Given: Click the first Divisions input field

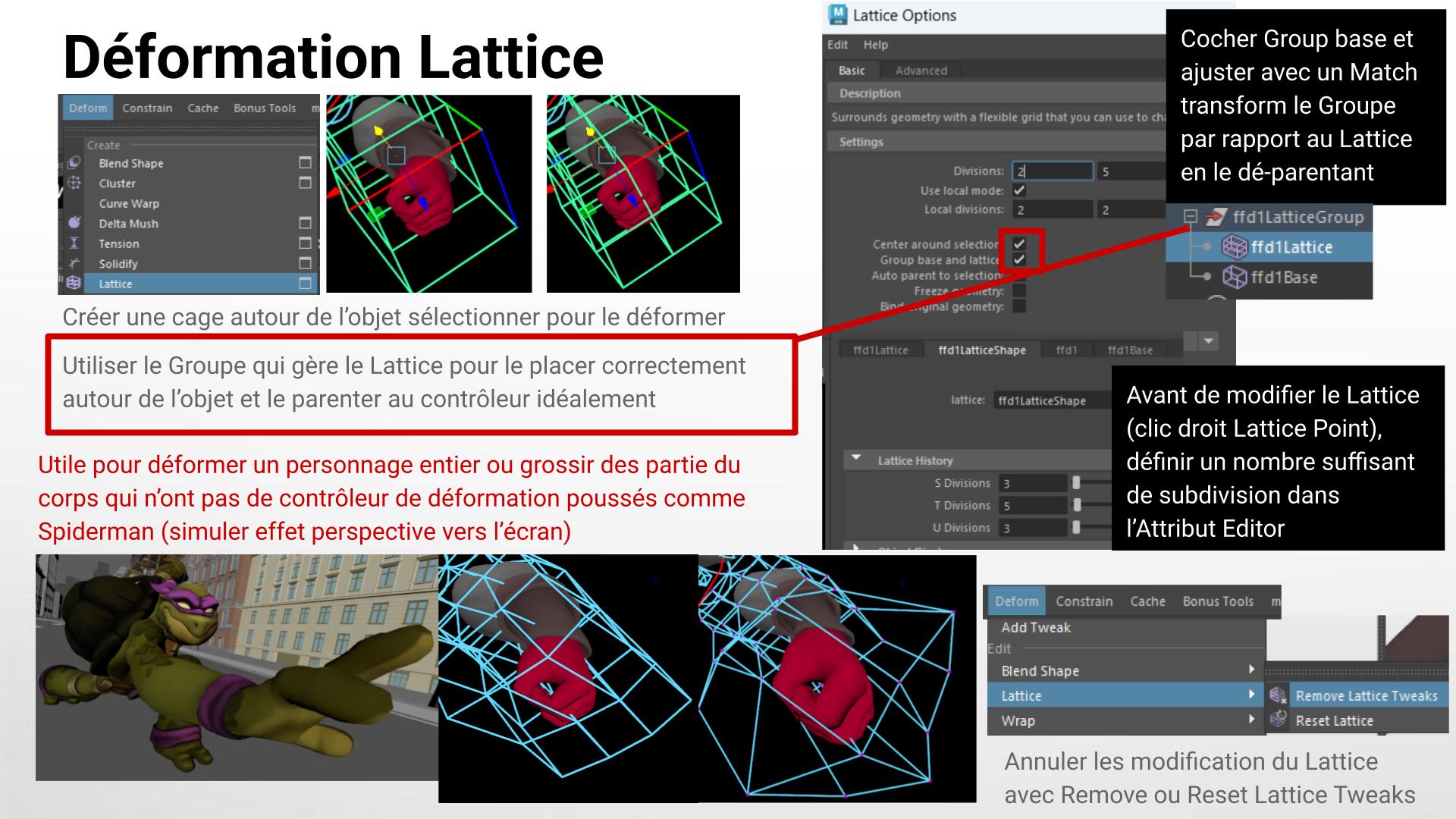Looking at the screenshot, I should point(1053,171).
